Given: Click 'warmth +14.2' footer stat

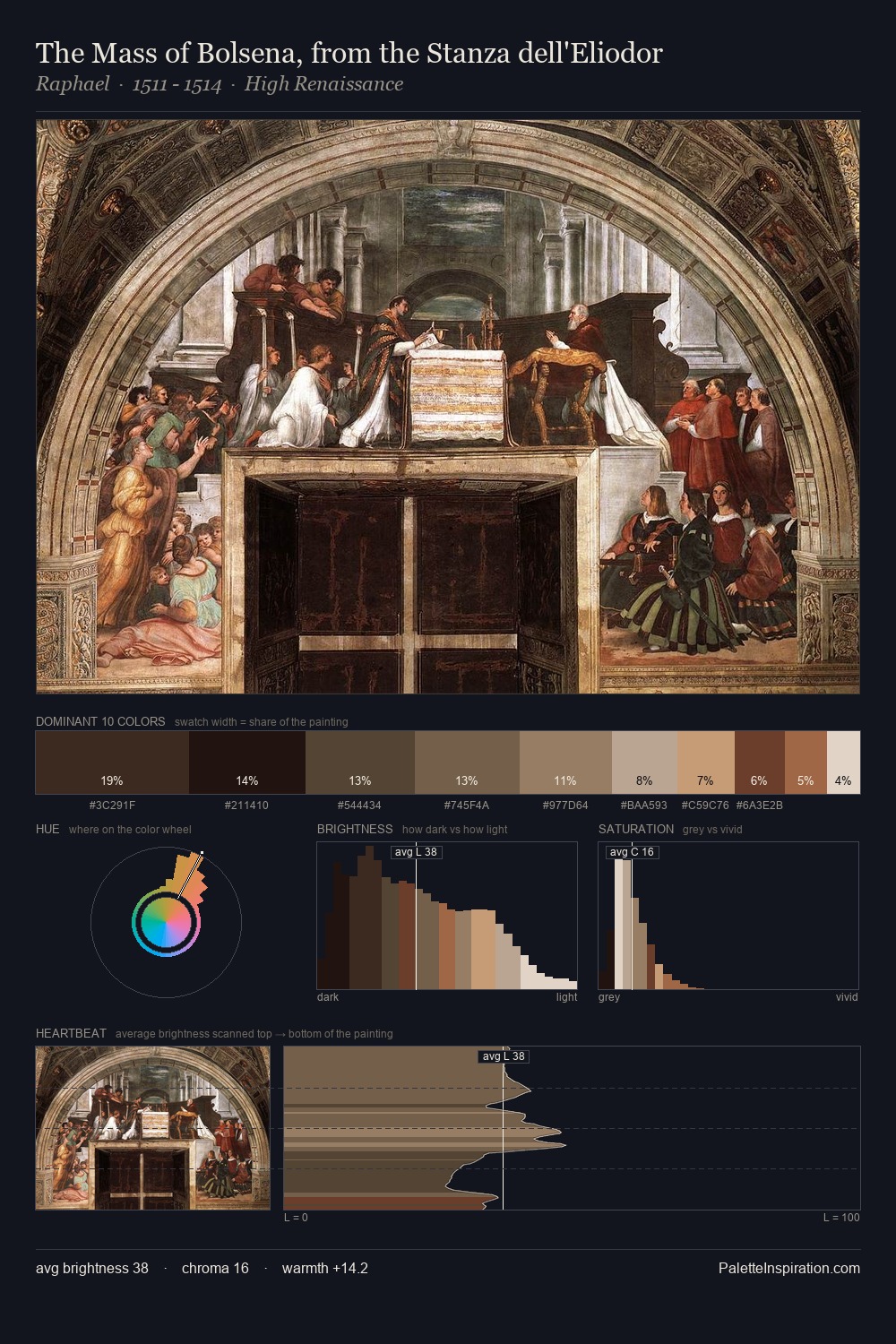Looking at the screenshot, I should point(325,1268).
